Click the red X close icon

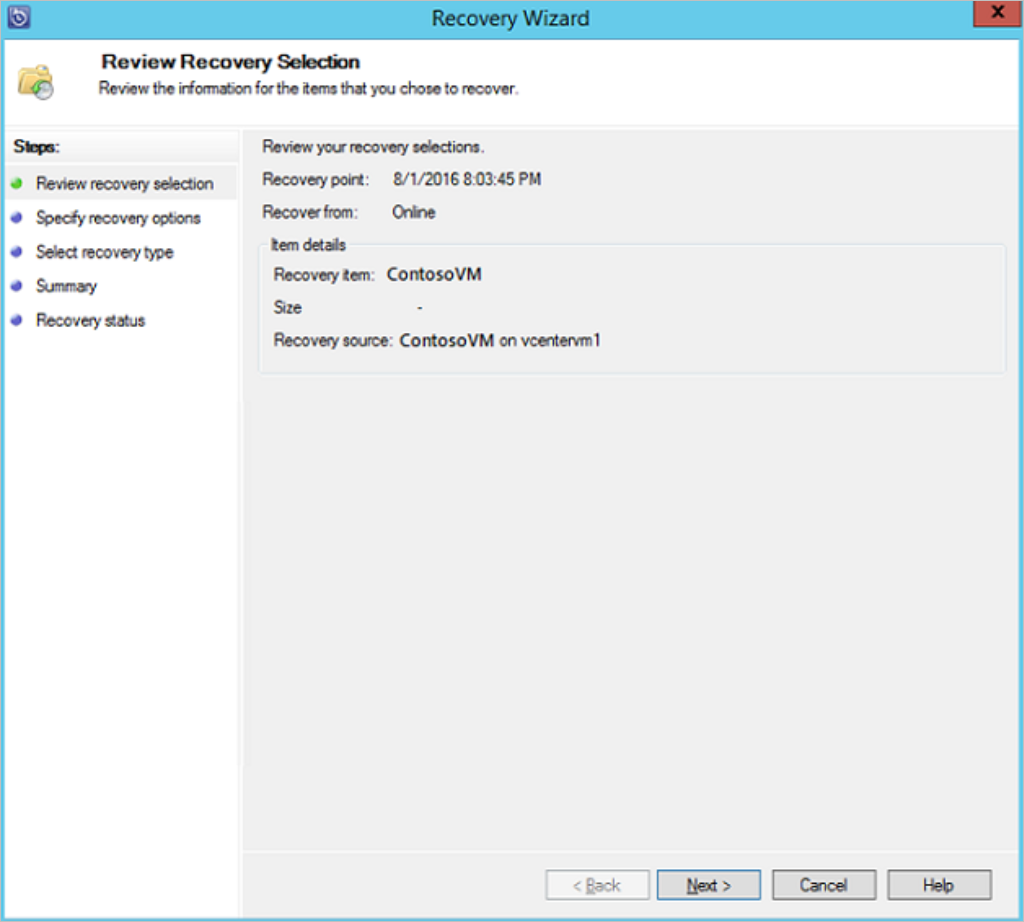(x=996, y=13)
